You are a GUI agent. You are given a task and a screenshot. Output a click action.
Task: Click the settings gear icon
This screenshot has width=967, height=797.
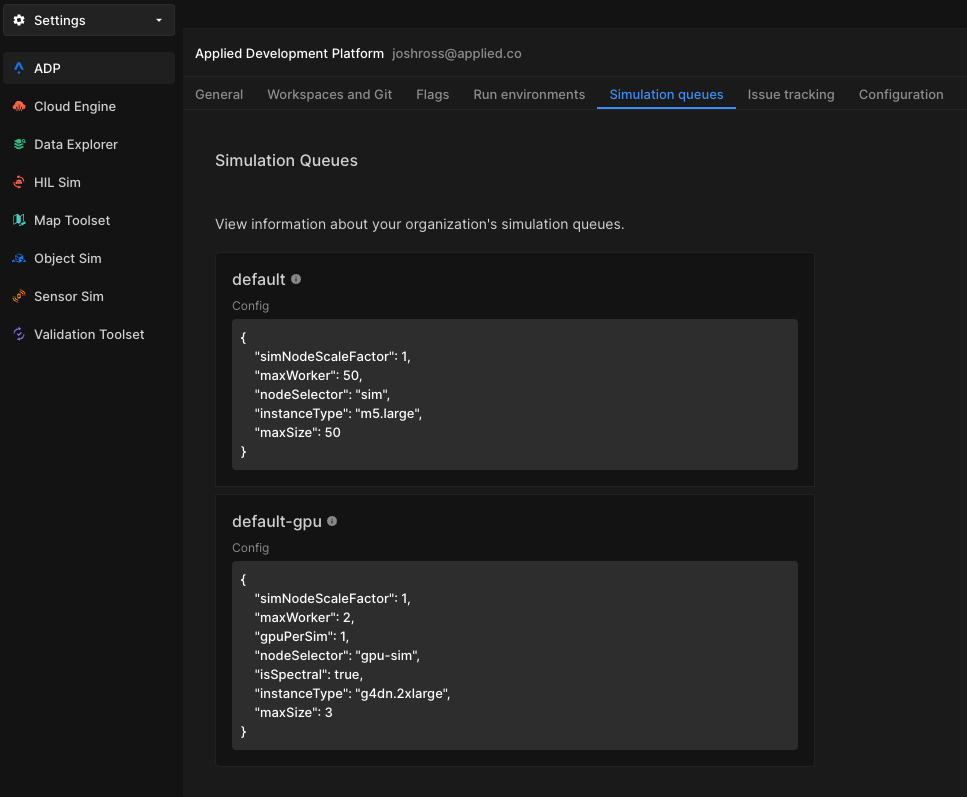pos(17,19)
